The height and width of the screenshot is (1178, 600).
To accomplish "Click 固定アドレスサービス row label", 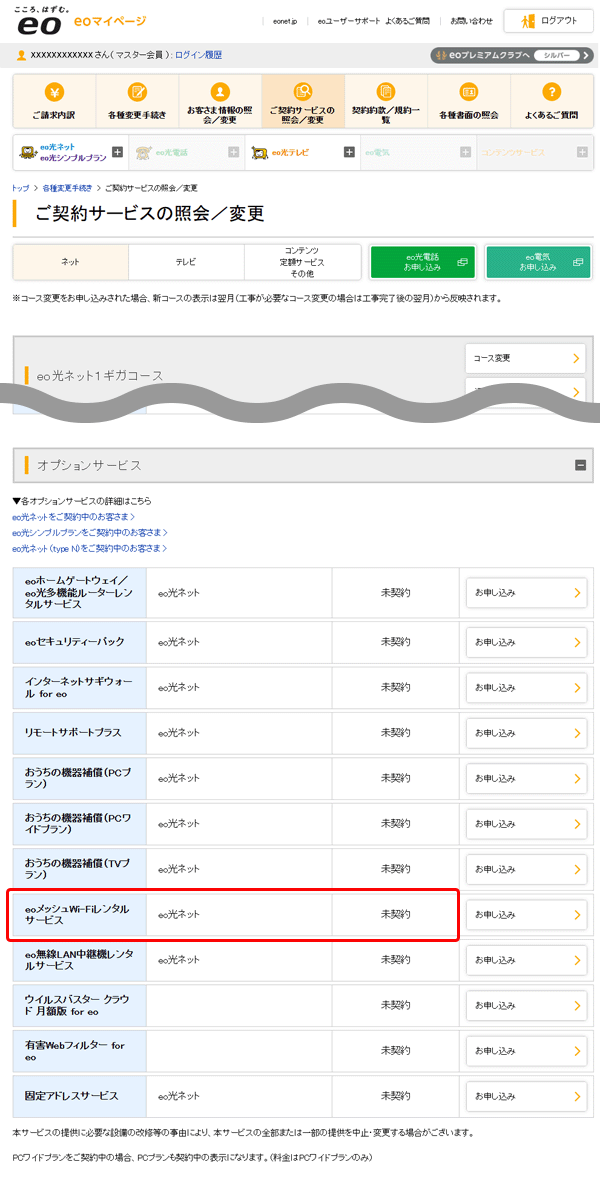I will pyautogui.click(x=71, y=1096).
